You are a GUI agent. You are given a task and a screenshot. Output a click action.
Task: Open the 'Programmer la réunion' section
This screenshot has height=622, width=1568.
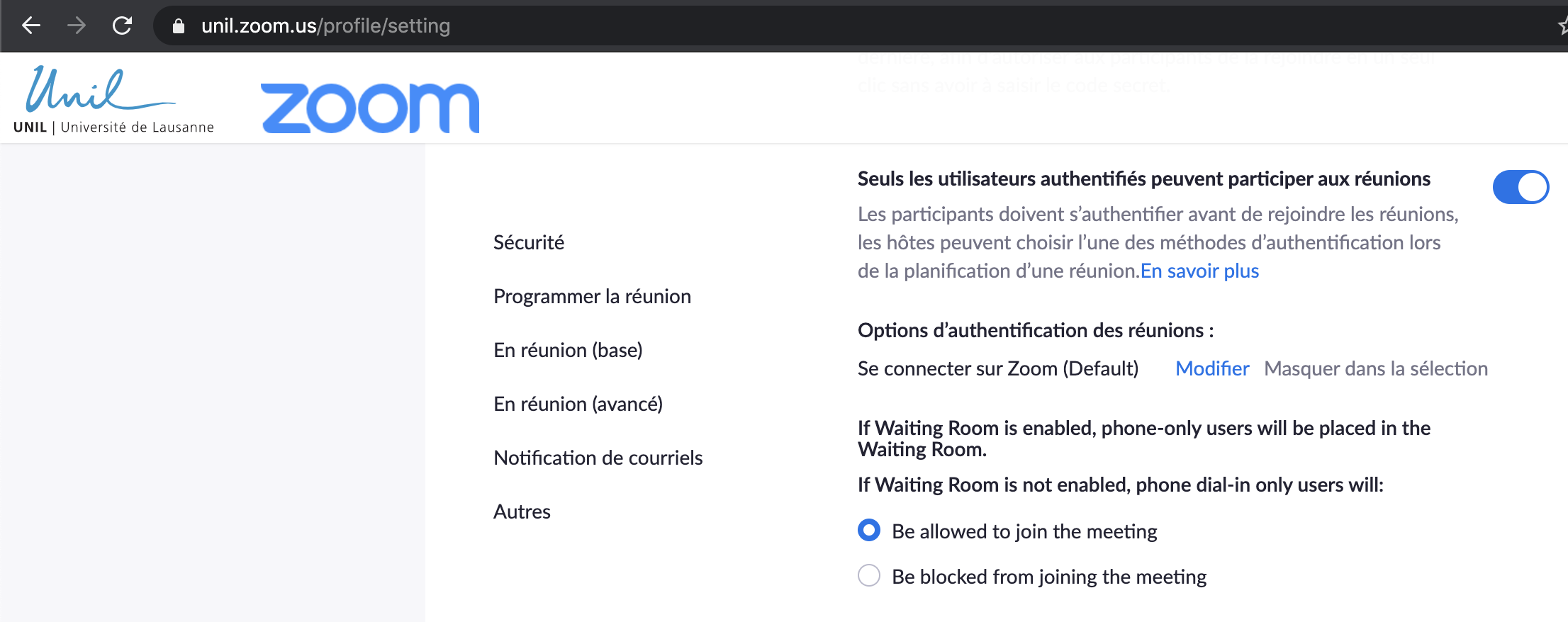[x=592, y=296]
